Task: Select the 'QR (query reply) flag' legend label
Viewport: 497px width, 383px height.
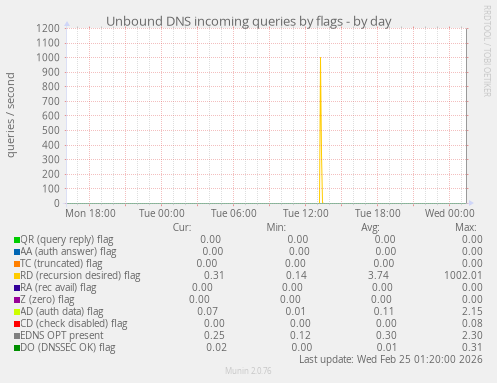Action: click(67, 240)
